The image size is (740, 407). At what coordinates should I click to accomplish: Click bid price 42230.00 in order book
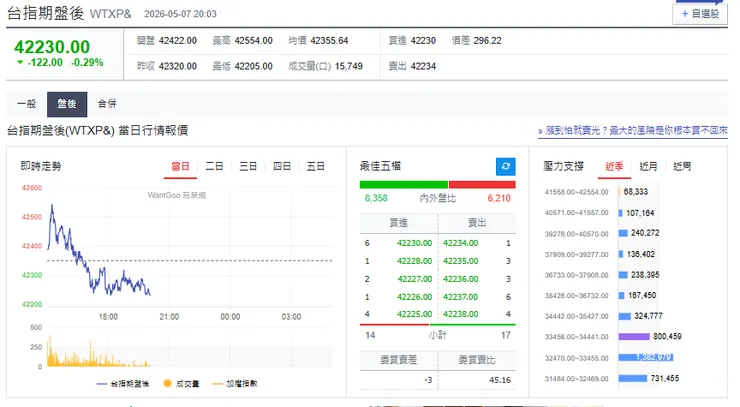pyautogui.click(x=414, y=243)
